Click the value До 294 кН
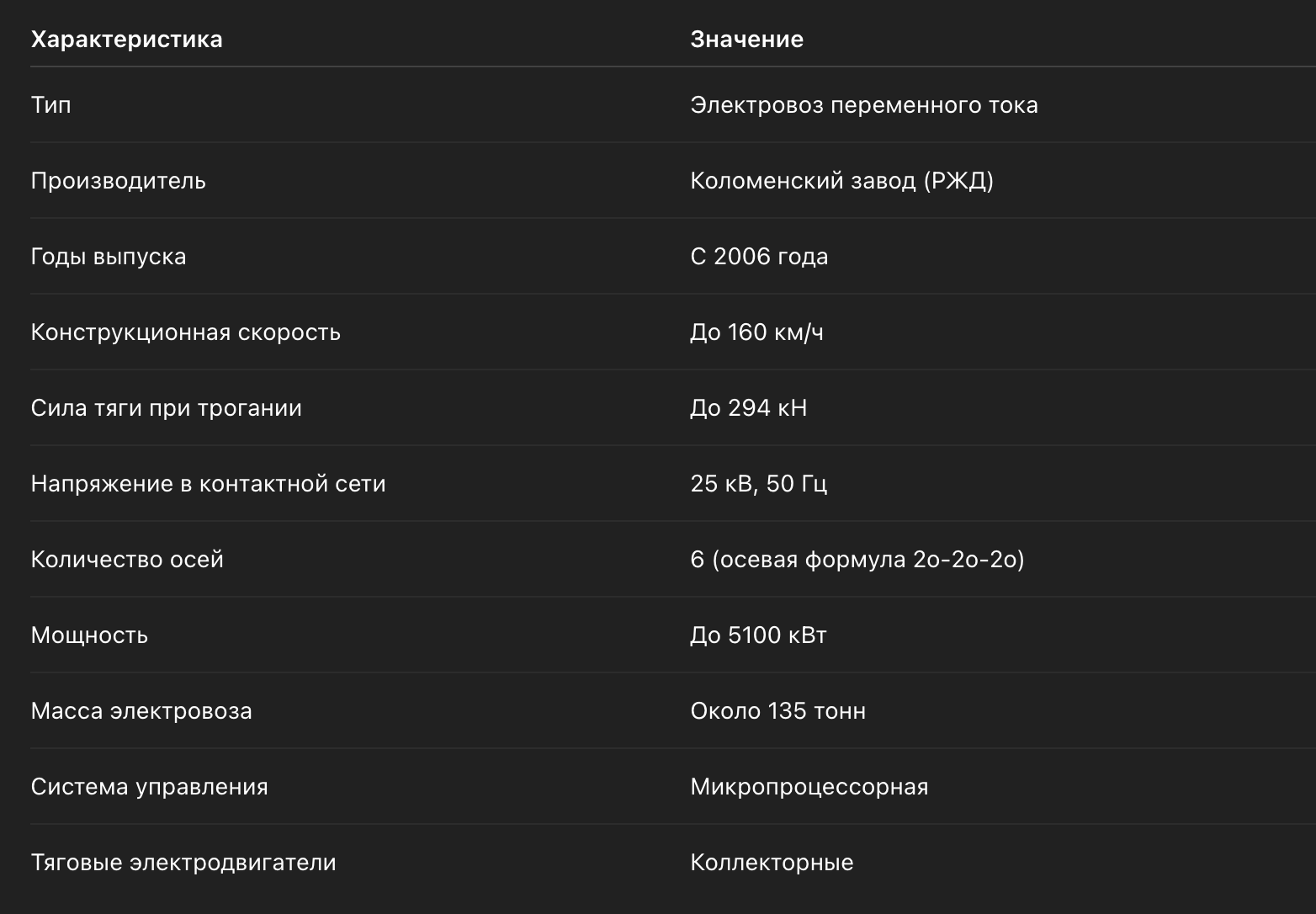Image resolution: width=1316 pixels, height=914 pixels. pyautogui.click(x=748, y=408)
